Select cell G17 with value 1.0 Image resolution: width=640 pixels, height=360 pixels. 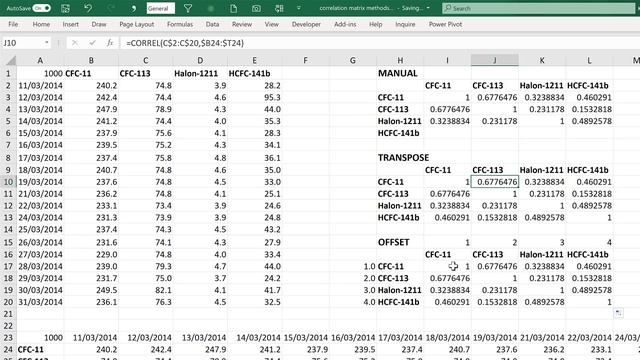[353, 267]
